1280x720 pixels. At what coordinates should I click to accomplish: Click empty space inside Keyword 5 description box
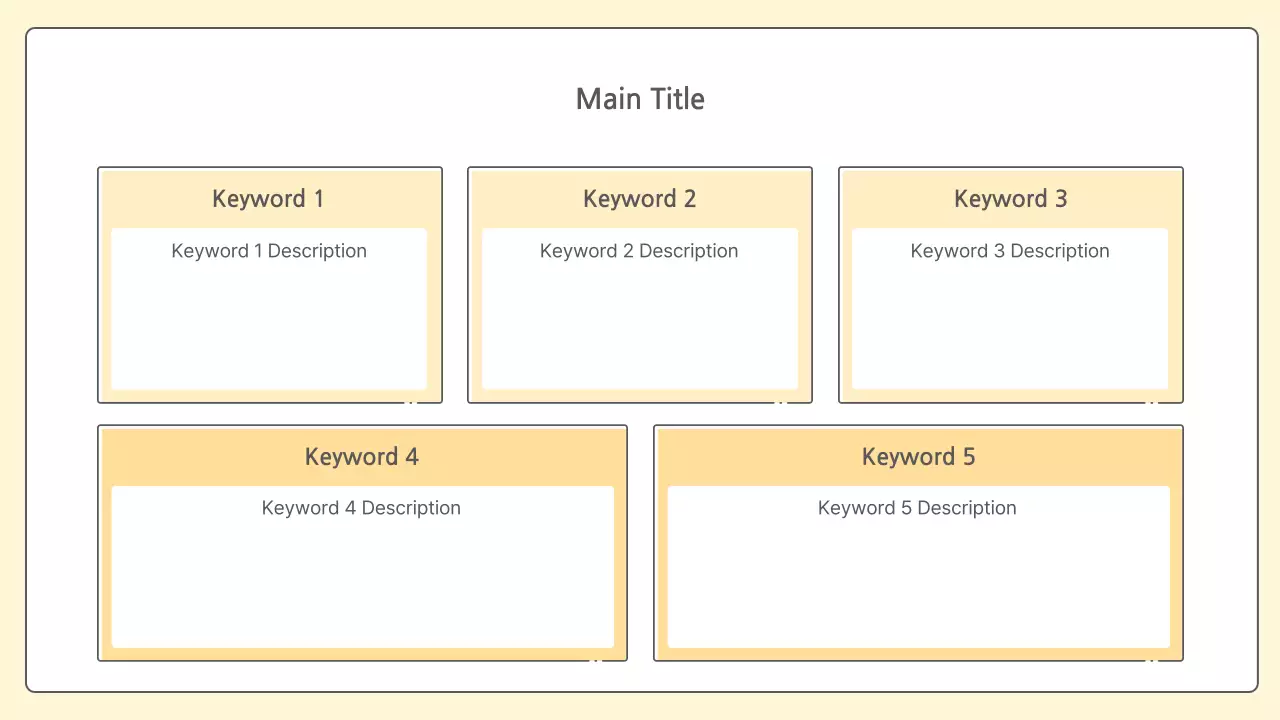(917, 590)
